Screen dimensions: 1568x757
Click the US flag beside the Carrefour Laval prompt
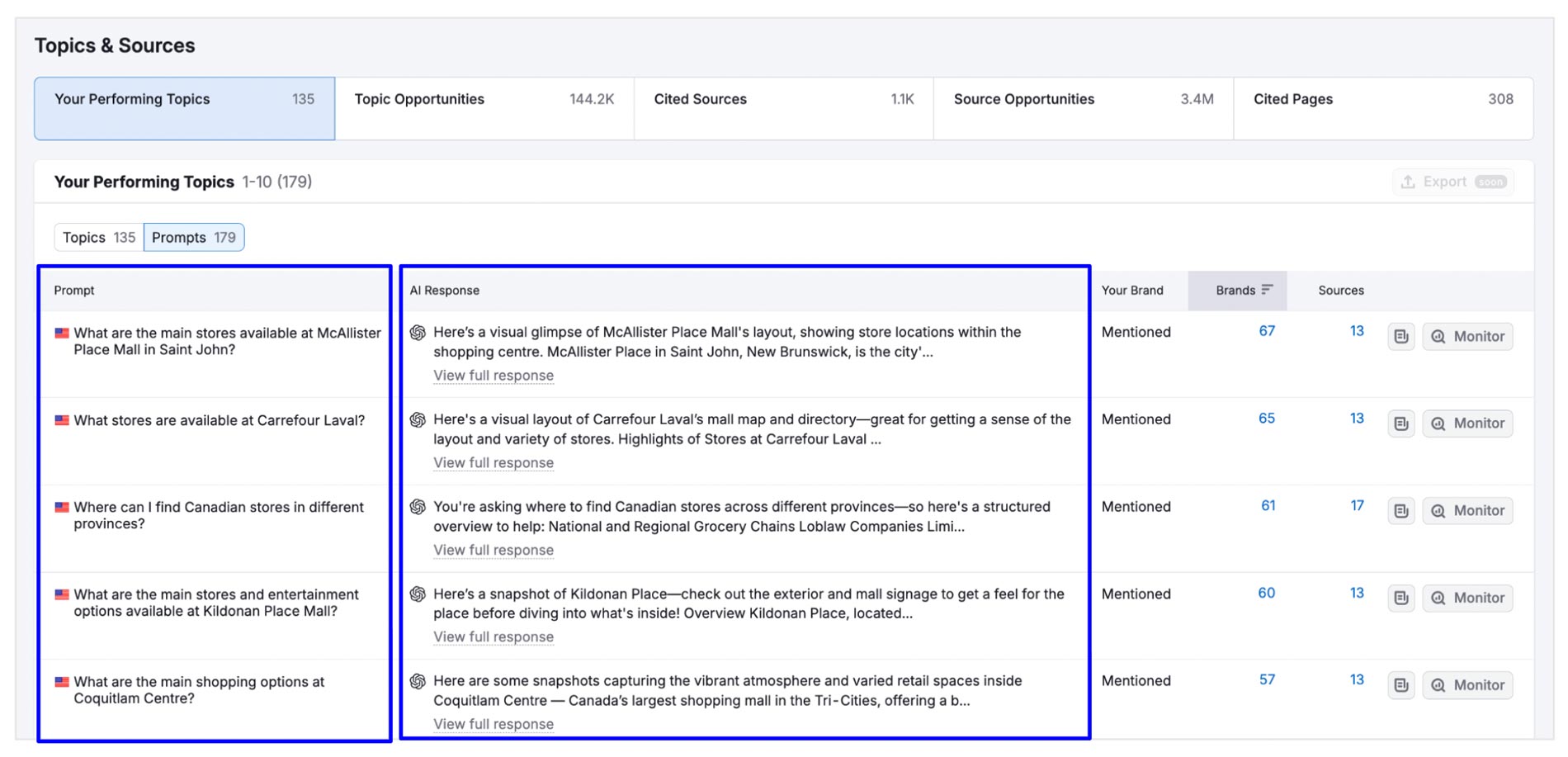coord(61,420)
